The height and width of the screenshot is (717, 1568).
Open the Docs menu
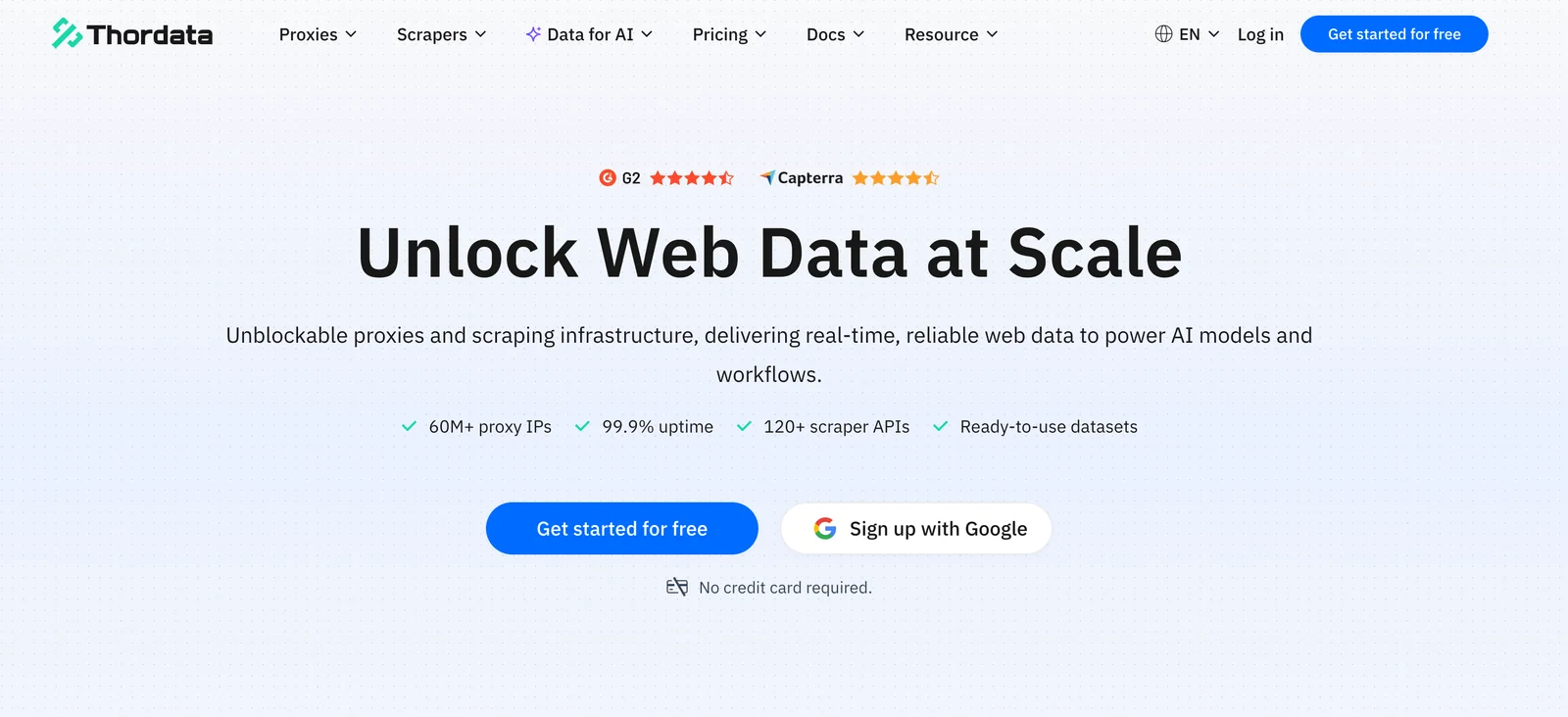pos(835,34)
